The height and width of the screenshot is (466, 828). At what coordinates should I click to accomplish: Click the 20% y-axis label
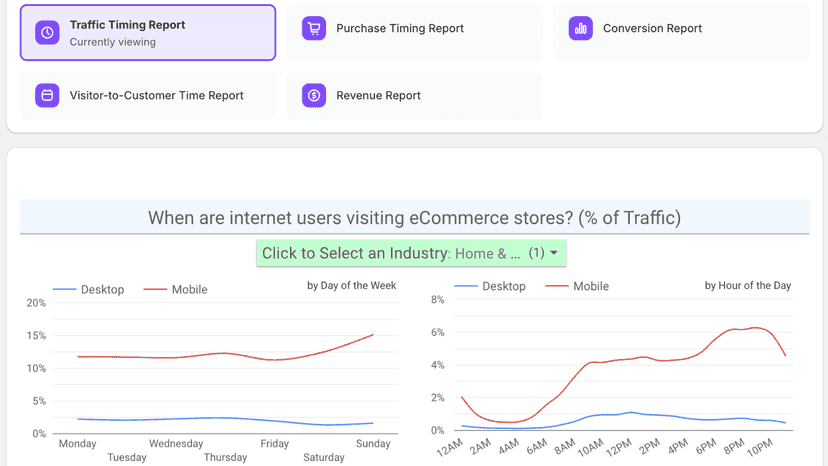(x=36, y=303)
